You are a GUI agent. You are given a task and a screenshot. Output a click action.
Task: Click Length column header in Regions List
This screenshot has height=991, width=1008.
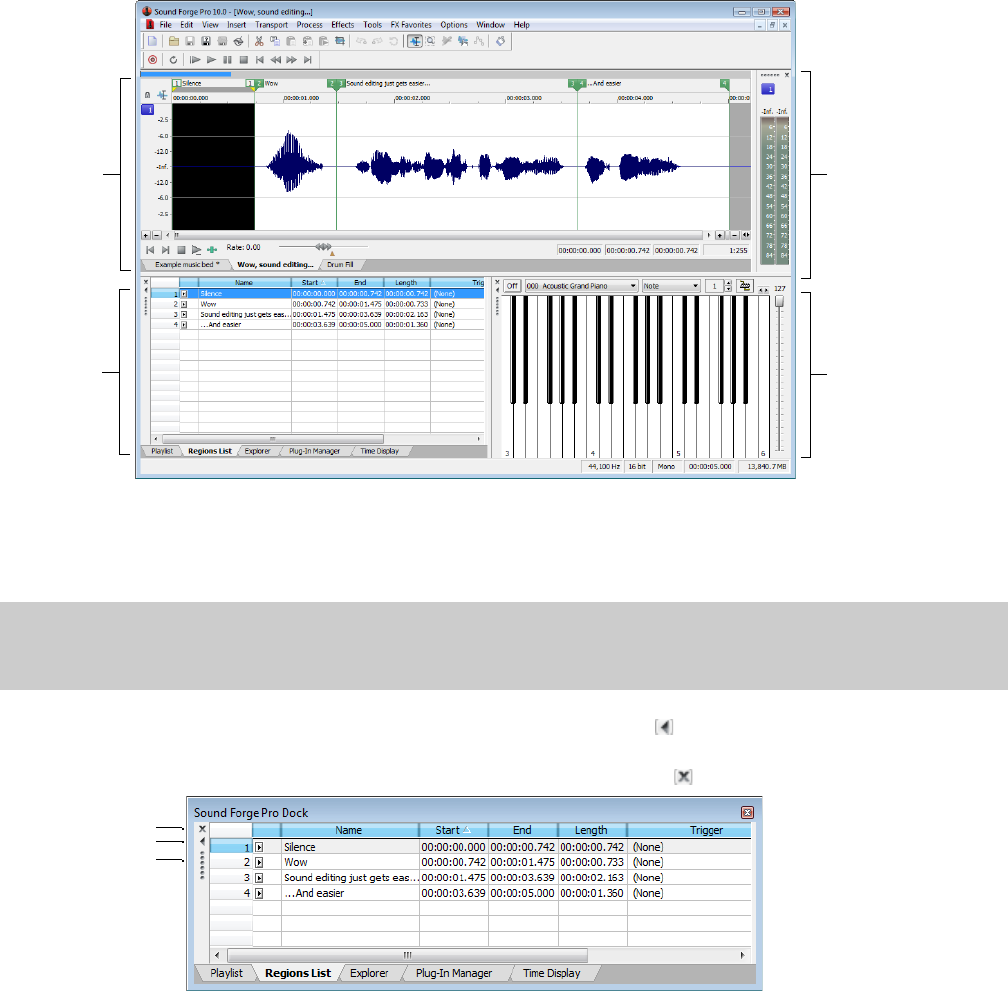407,282
